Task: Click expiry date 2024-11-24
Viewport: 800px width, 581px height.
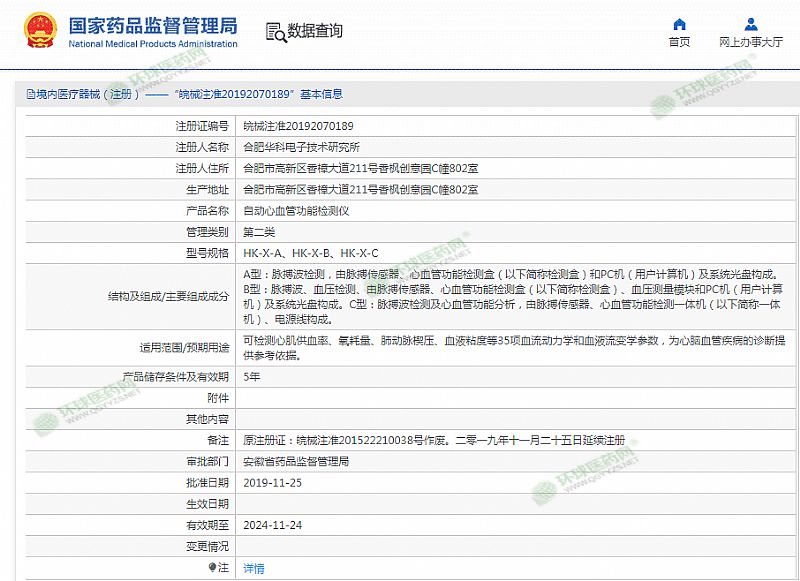Action: pyautogui.click(x=272, y=525)
